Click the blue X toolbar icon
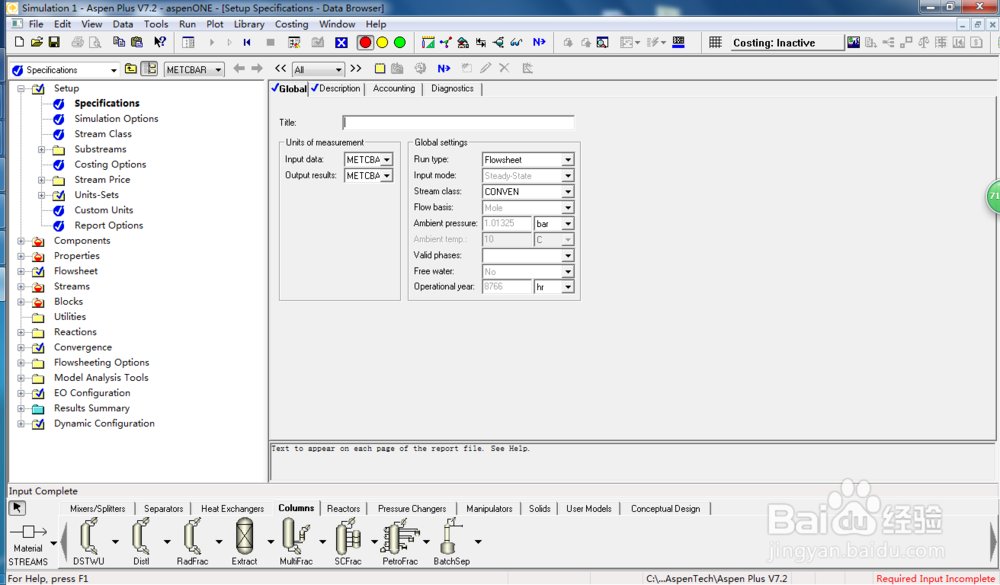Viewport: 1000px width, 585px height. coord(341,42)
